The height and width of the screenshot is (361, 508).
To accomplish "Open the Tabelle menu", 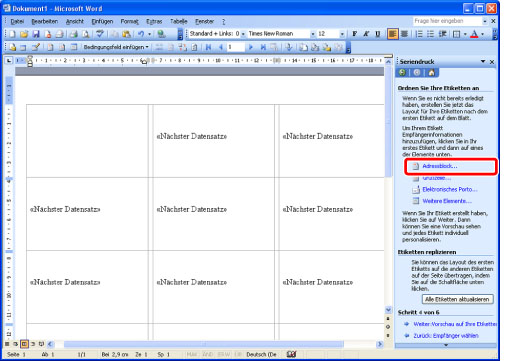I will point(179,22).
